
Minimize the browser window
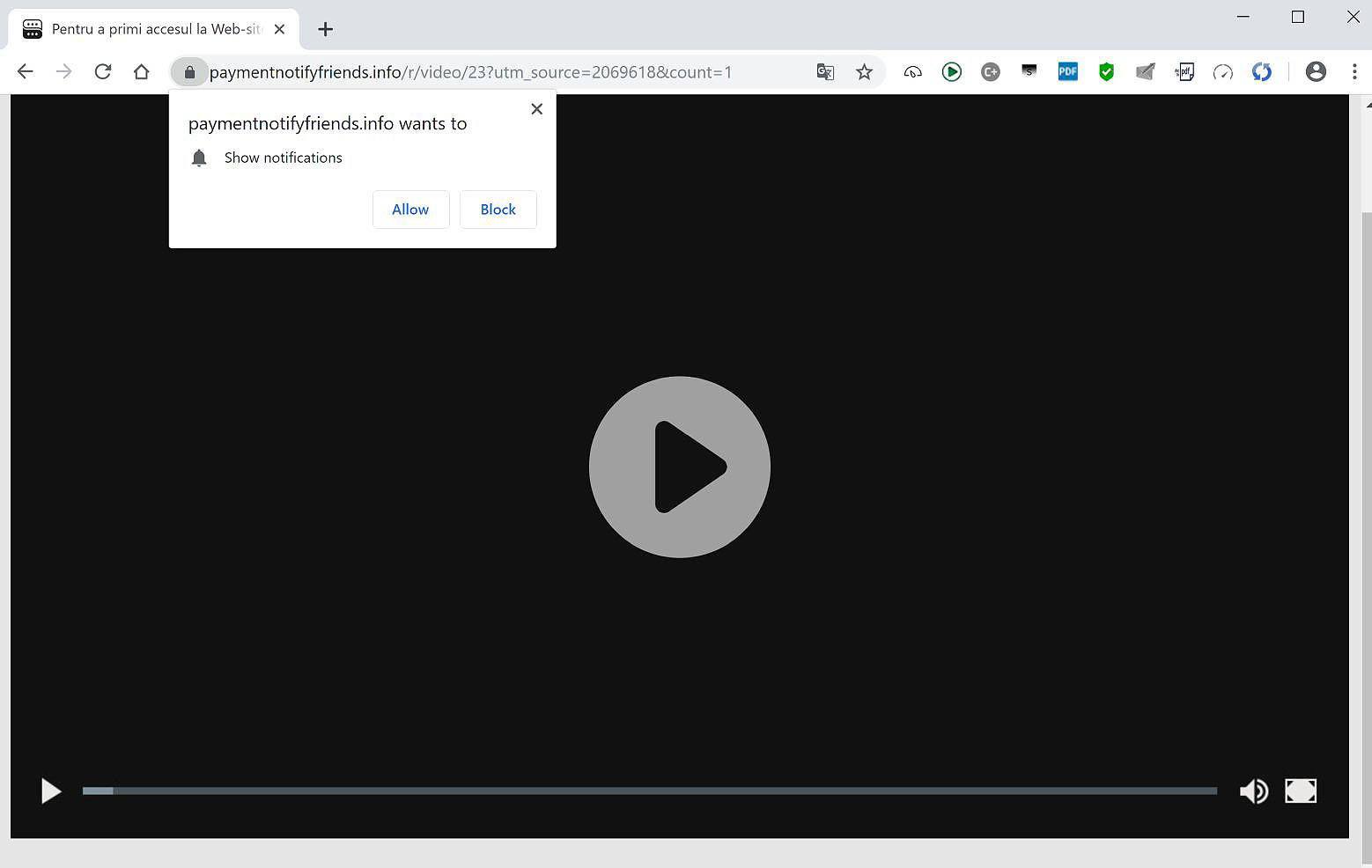1243,17
